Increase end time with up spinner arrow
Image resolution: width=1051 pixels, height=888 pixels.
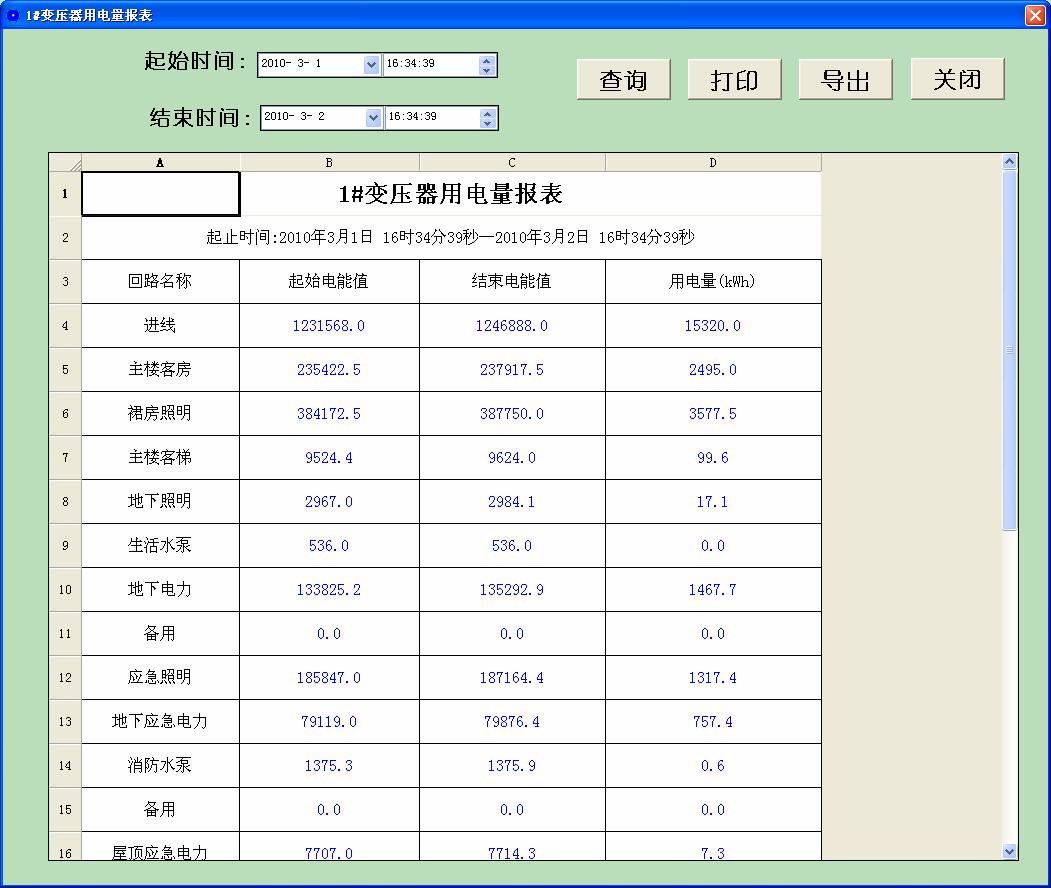tap(487, 112)
